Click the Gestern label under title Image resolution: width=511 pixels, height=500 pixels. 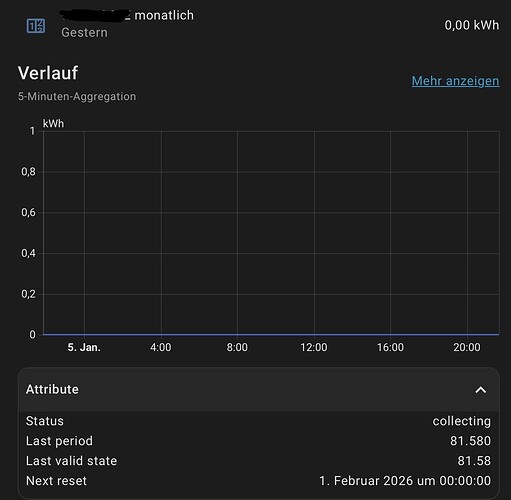[84, 33]
